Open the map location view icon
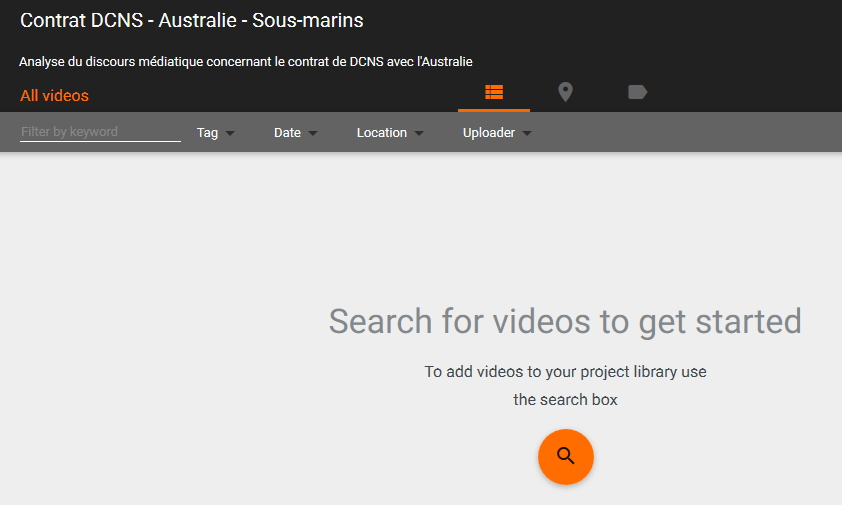The image size is (842, 505). coord(565,92)
